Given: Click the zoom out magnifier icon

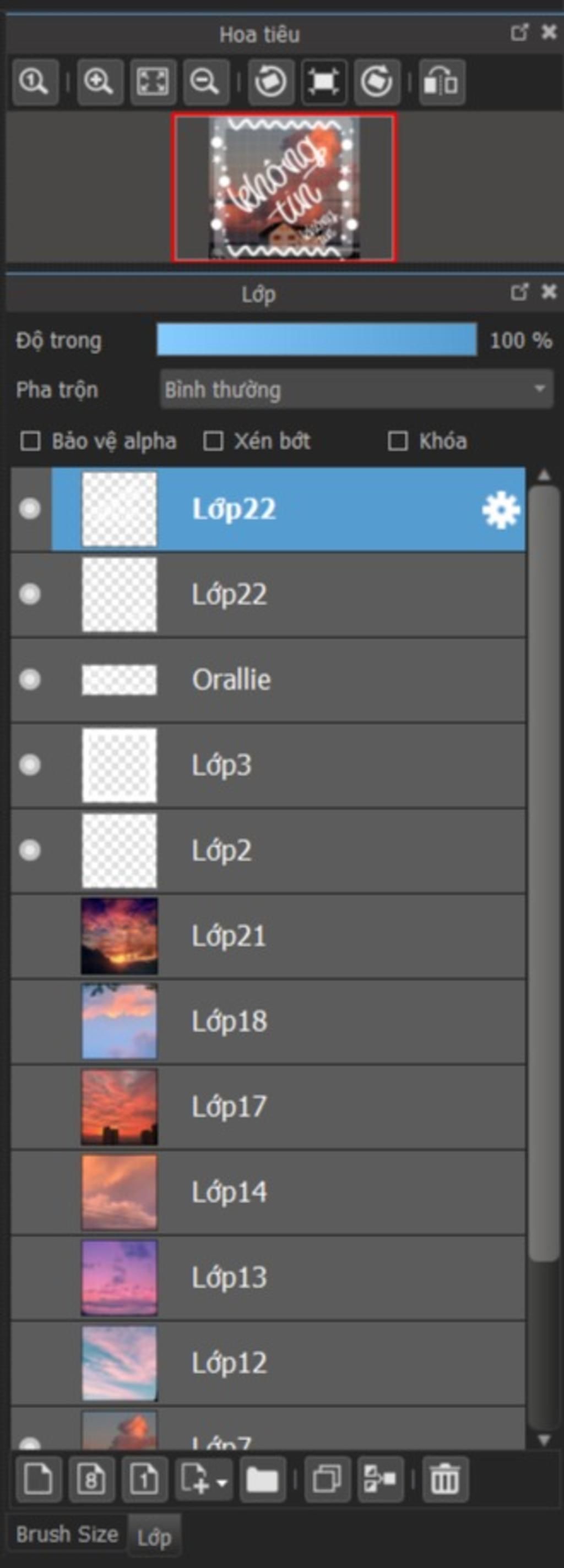Looking at the screenshot, I should coord(205,81).
